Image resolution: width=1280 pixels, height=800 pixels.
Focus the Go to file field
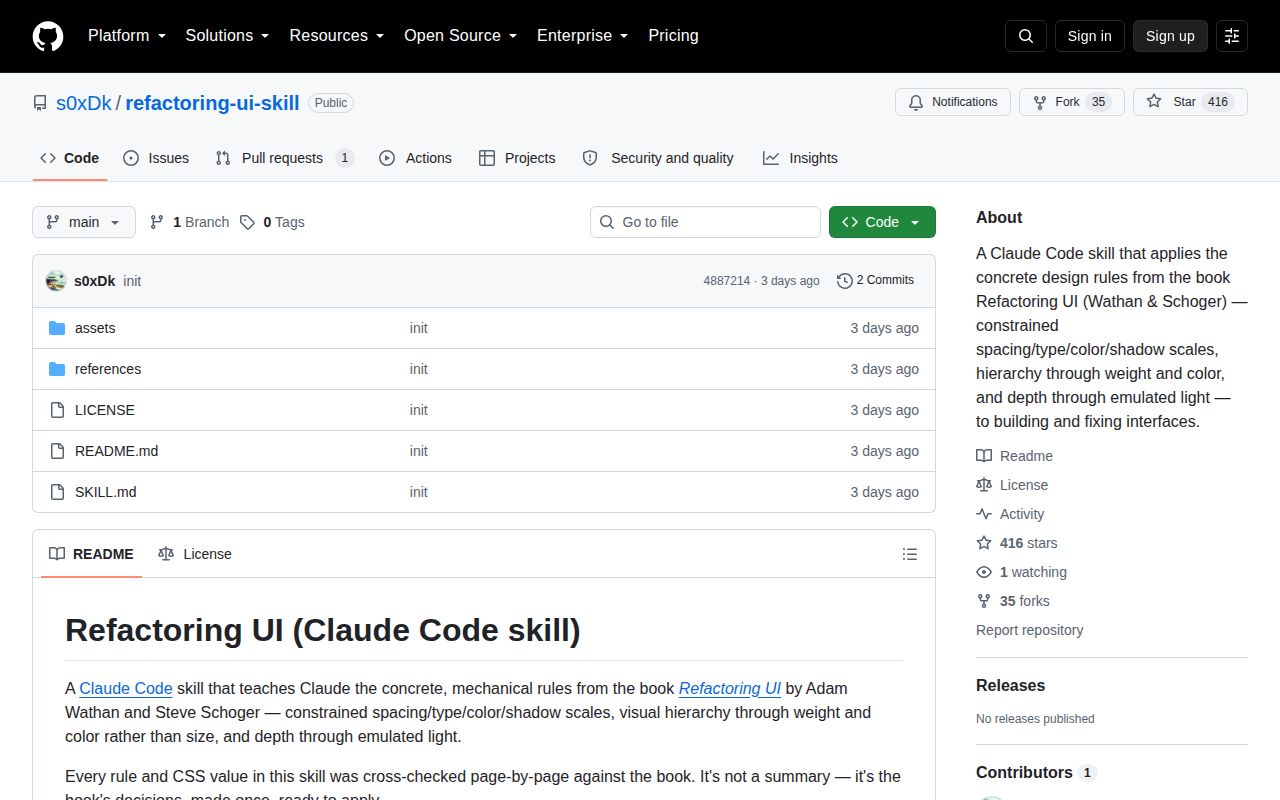[x=705, y=222]
